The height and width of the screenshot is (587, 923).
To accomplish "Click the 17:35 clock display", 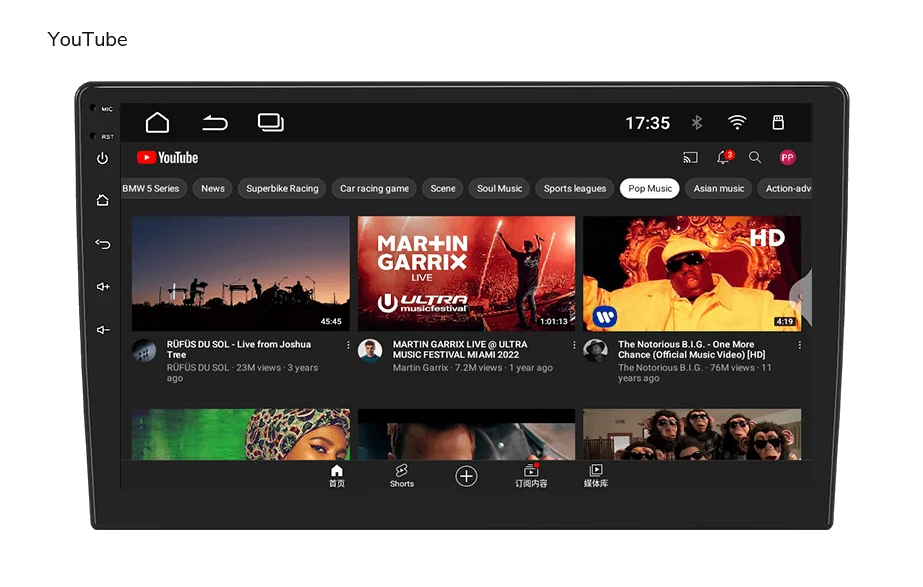I will (x=648, y=123).
